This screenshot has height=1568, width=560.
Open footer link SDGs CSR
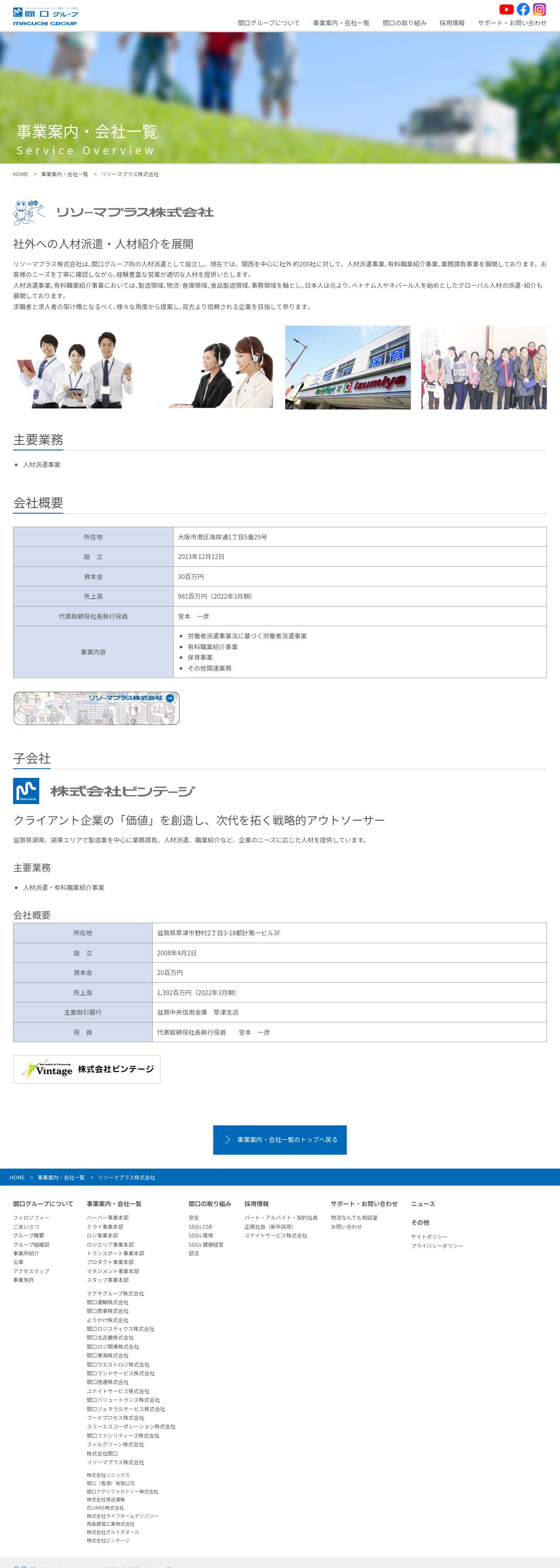pyautogui.click(x=200, y=1227)
